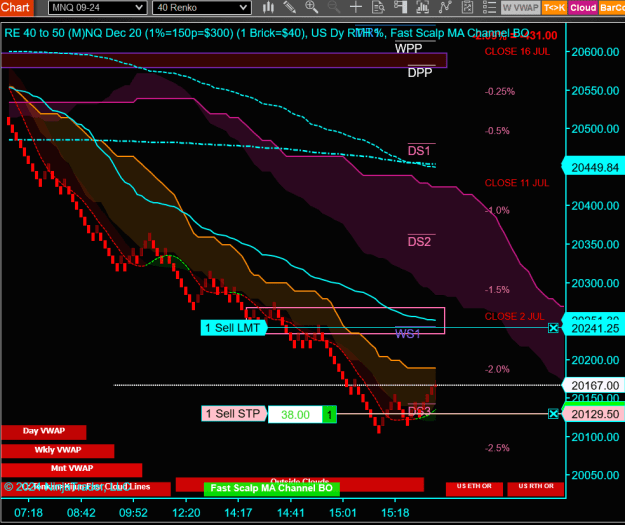Click the US RTH OR button
The width and height of the screenshot is (625, 525).
(x=536, y=488)
